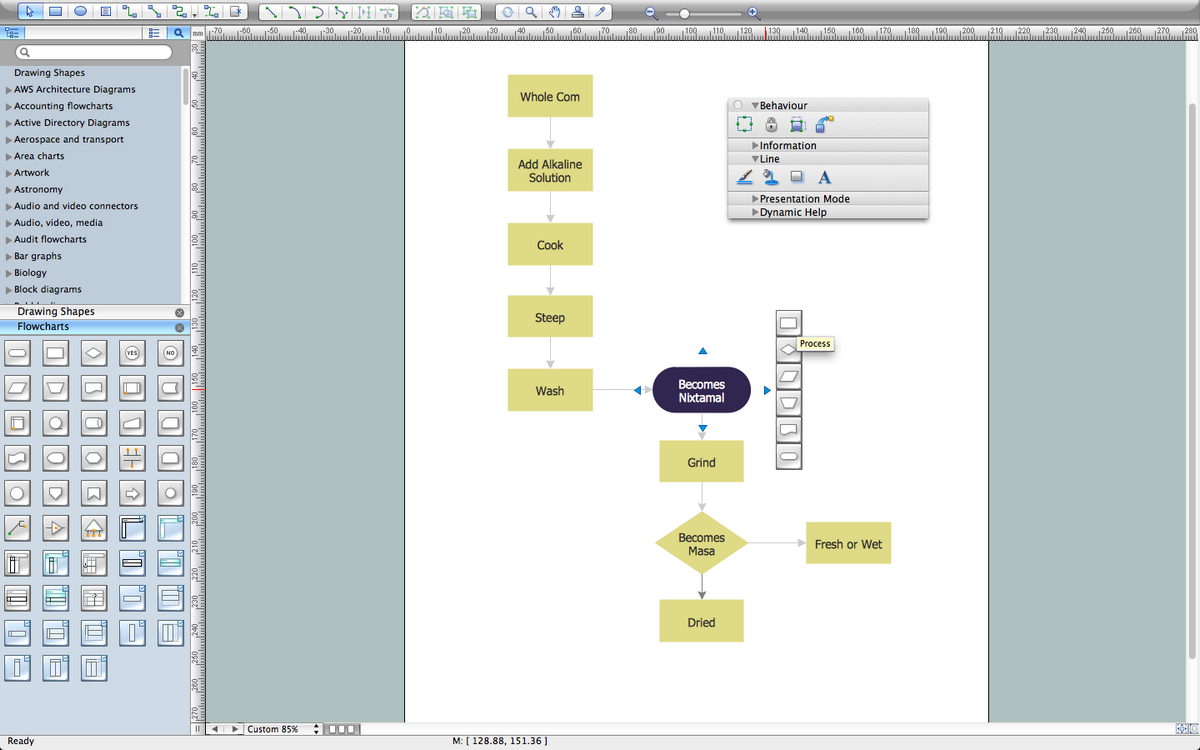The image size is (1200, 750).
Task: Click the zoom in magnifier
Action: [x=754, y=14]
